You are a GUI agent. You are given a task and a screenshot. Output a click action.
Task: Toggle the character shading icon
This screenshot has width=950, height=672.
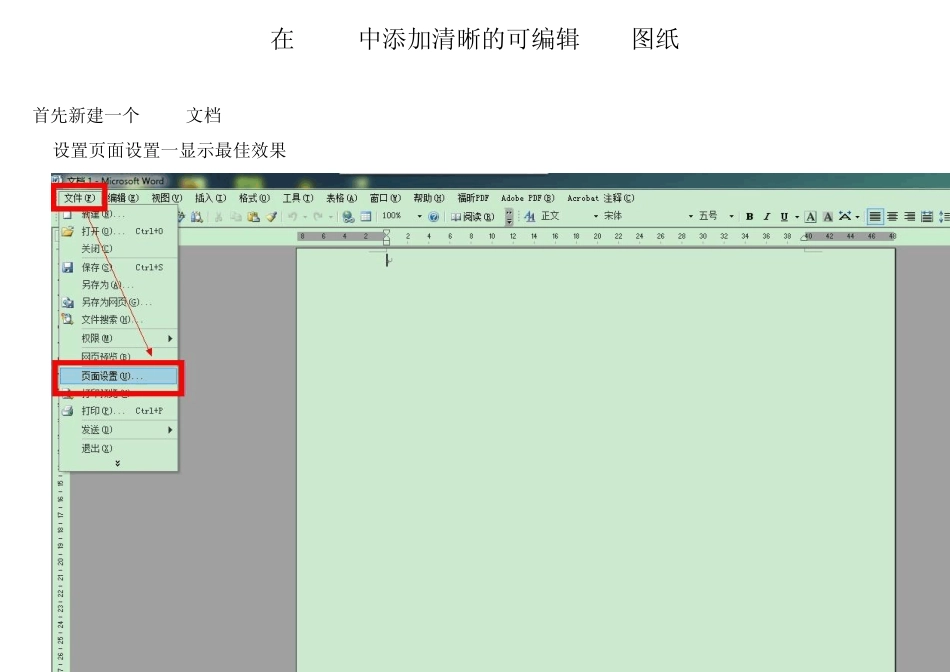(828, 216)
